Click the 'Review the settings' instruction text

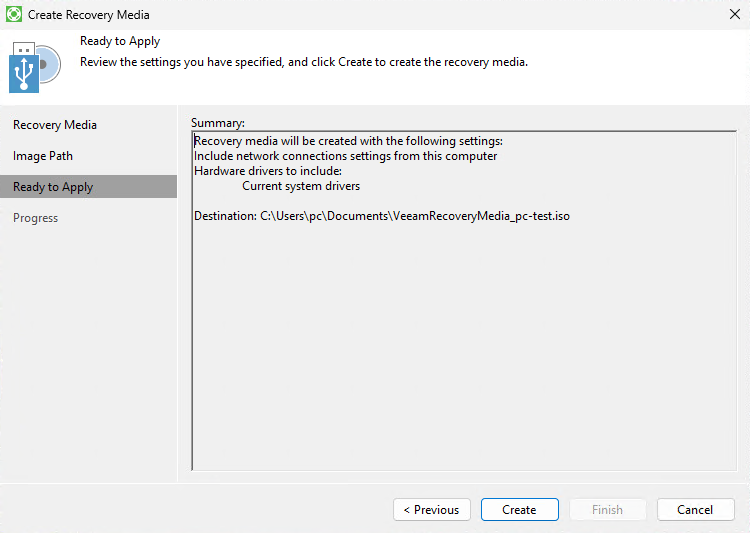click(304, 62)
